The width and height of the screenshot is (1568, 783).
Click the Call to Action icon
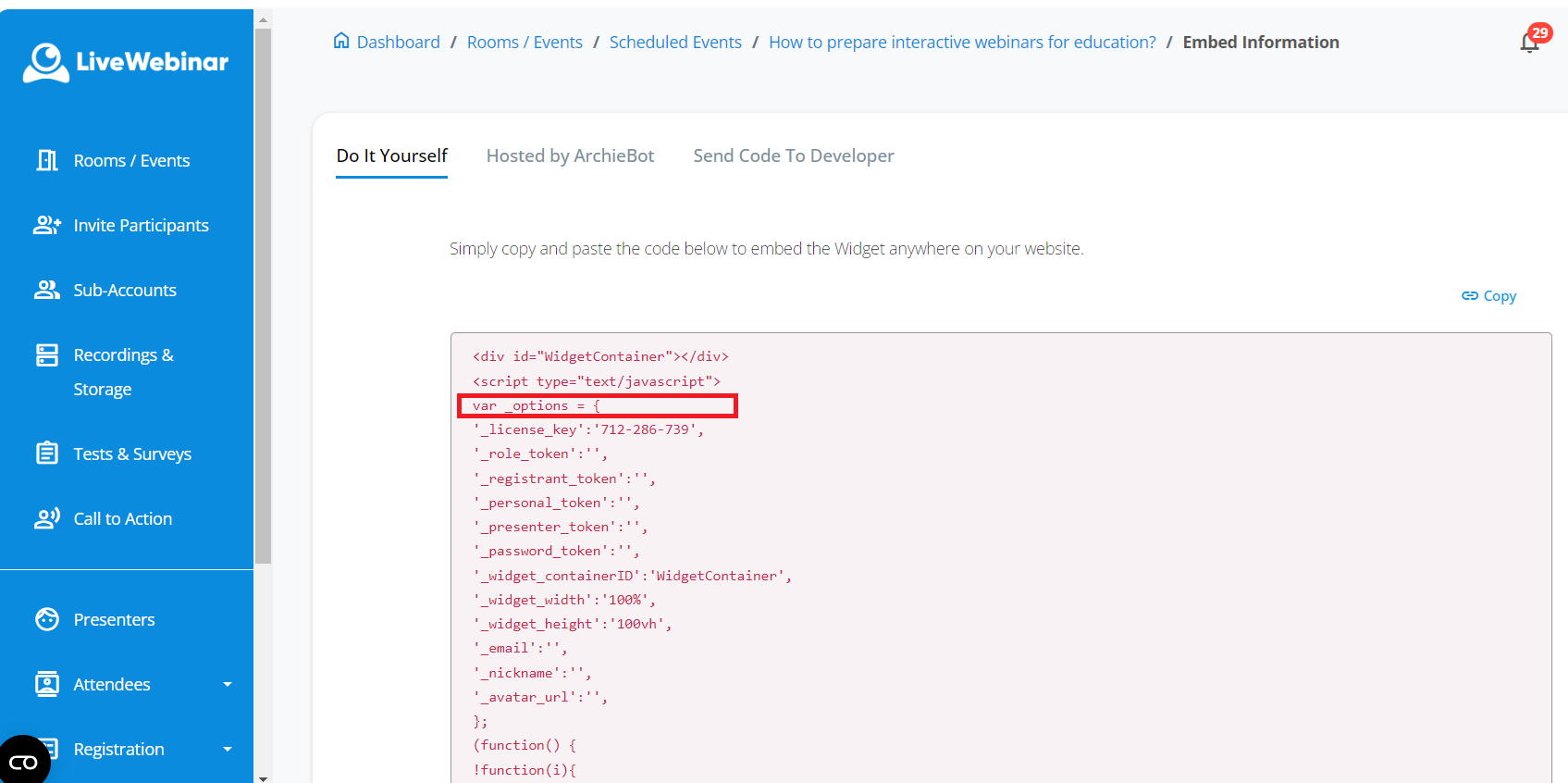click(x=47, y=518)
